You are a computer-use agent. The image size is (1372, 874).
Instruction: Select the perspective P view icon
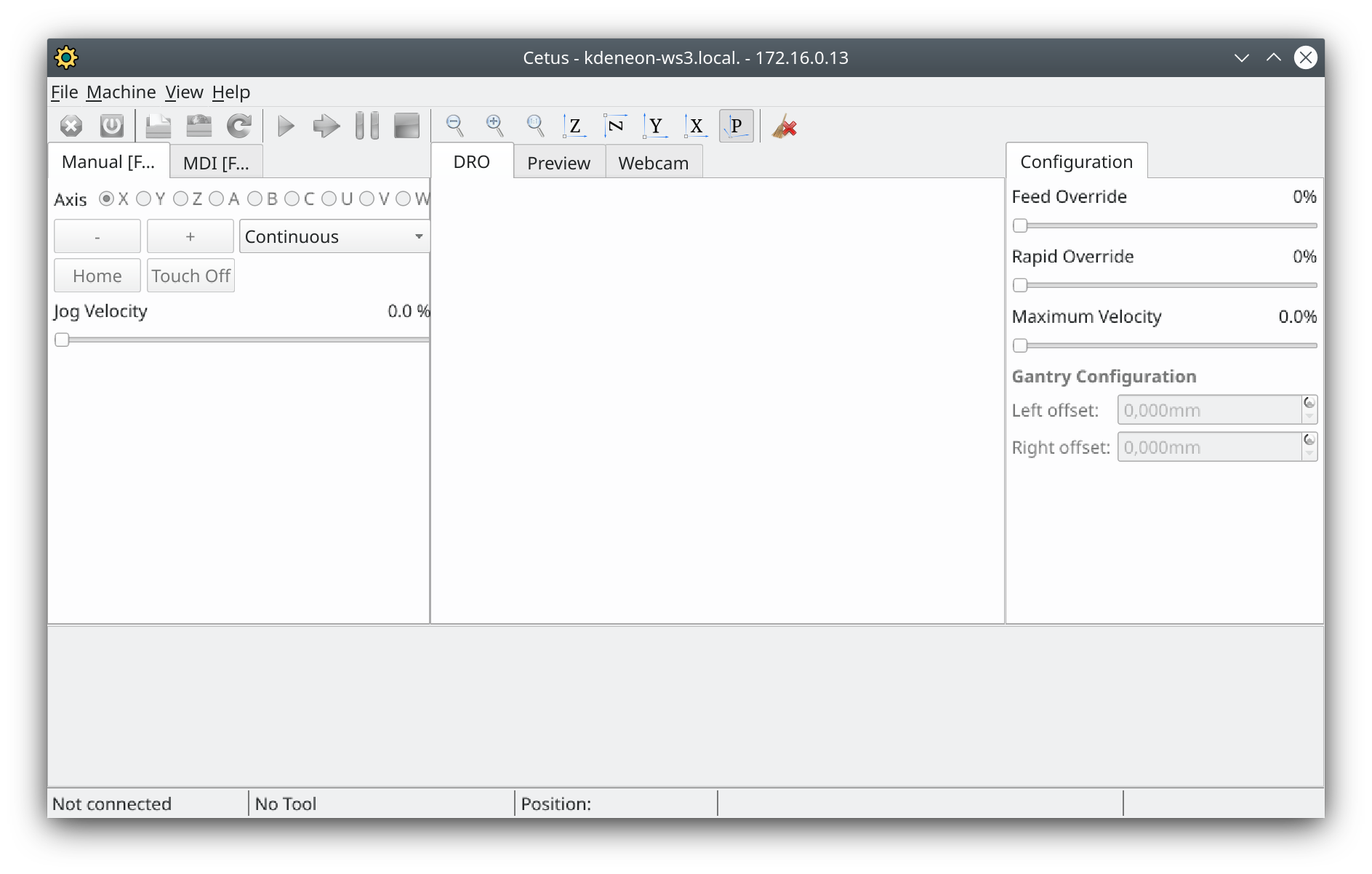pyautogui.click(x=737, y=125)
